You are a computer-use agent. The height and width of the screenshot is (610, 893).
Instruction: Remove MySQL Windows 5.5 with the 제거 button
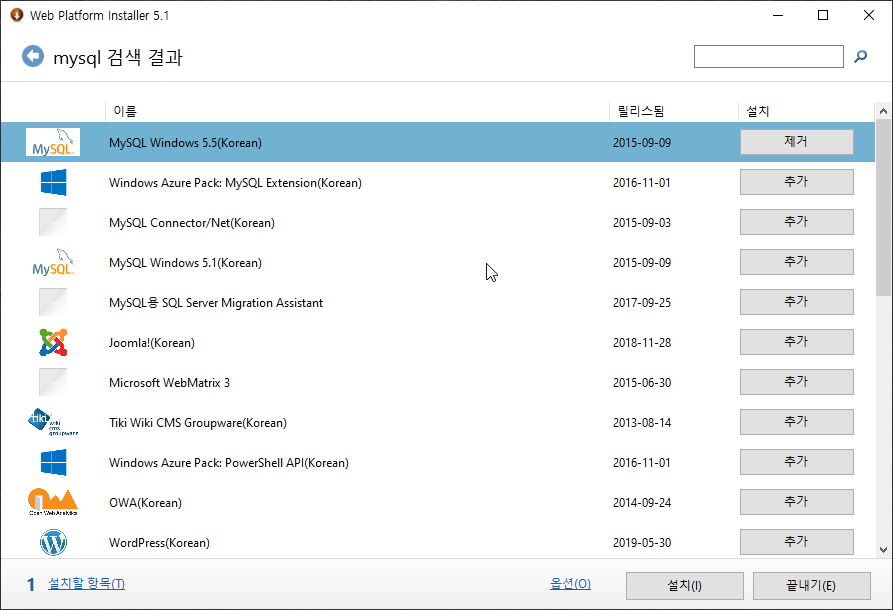click(797, 142)
